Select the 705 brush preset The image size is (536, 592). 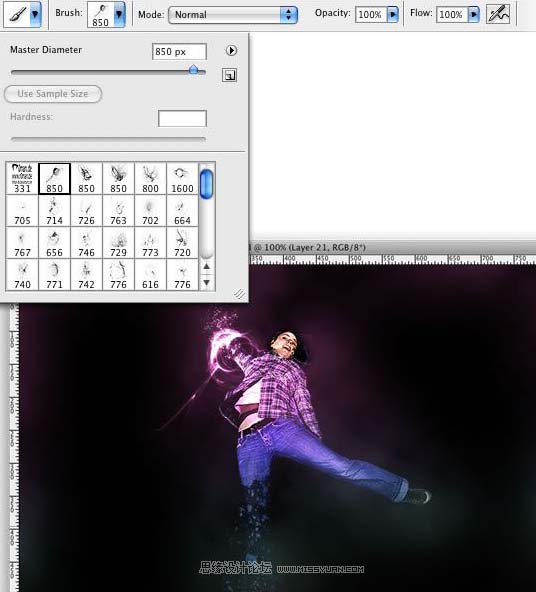point(22,211)
